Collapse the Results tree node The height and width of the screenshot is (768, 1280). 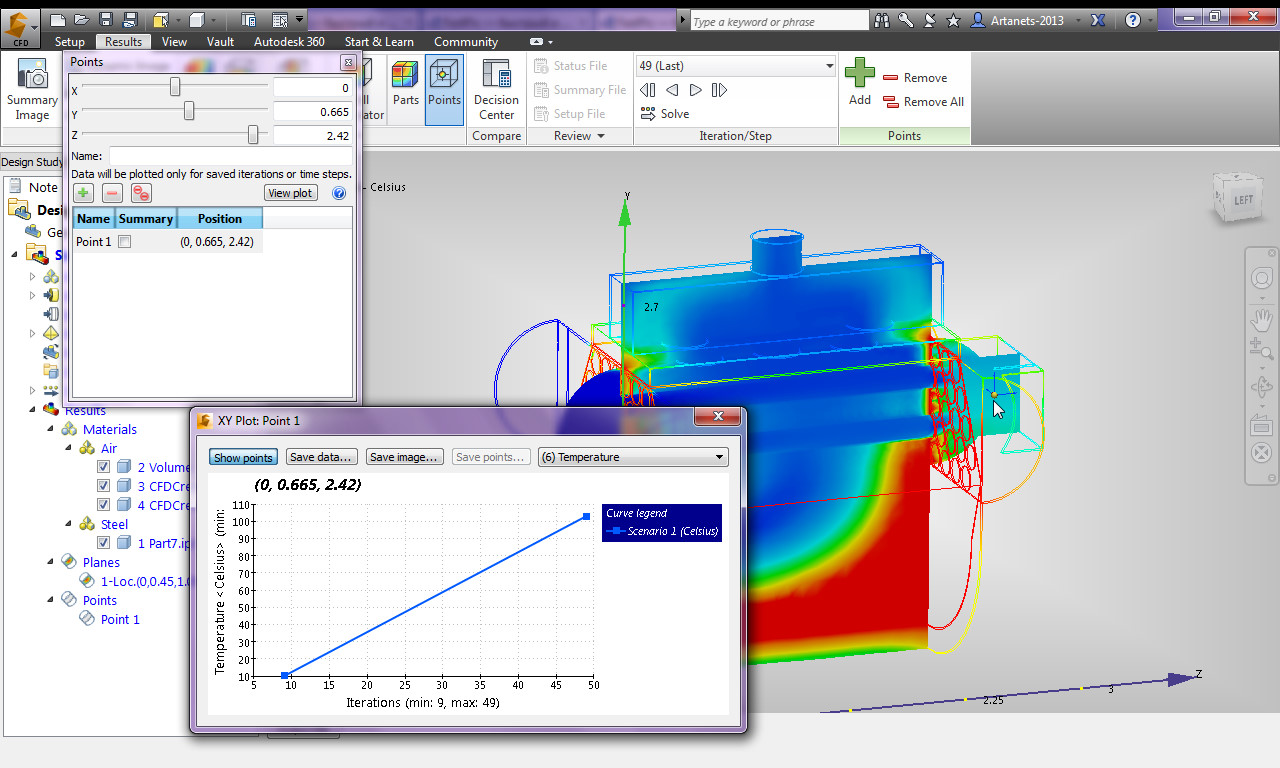click(33, 410)
